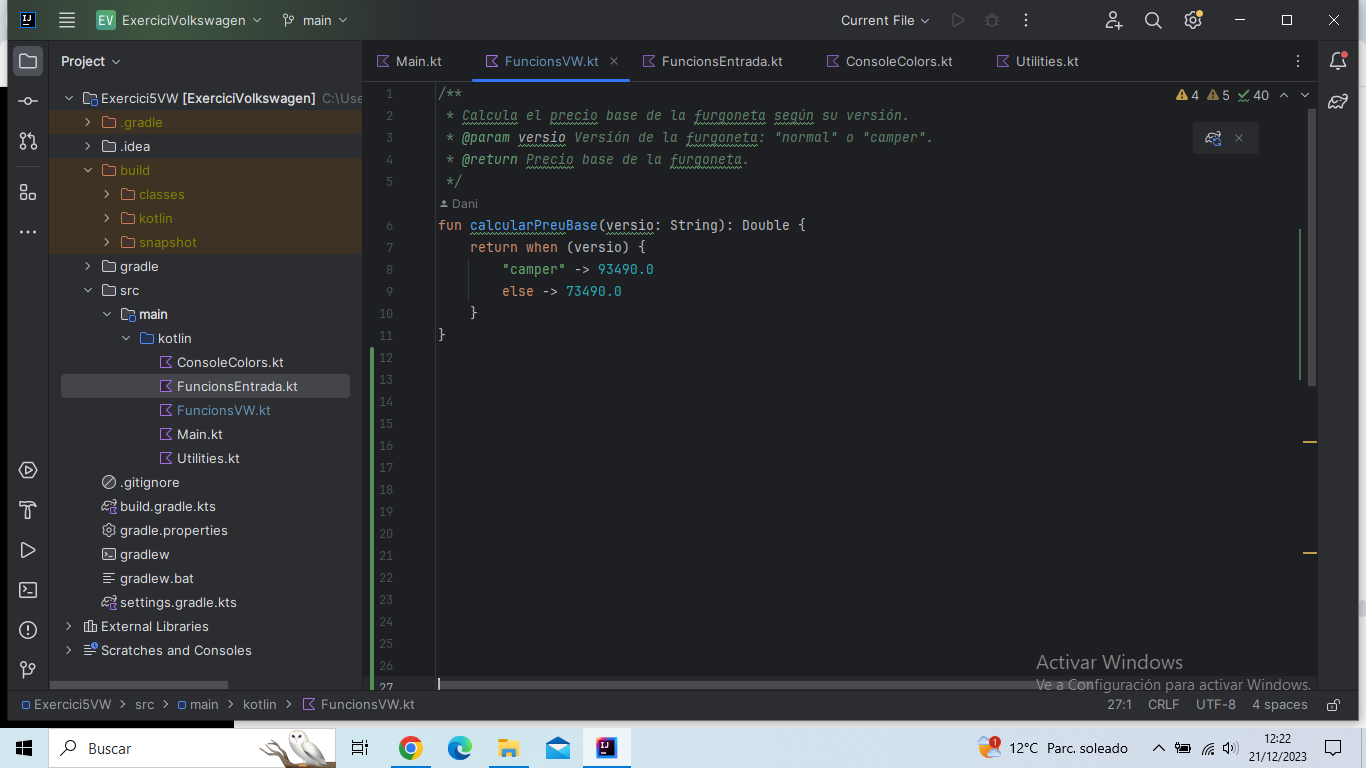Click the 27:1 cursor position indicator
Screen dimensions: 1366x768
(1119, 704)
